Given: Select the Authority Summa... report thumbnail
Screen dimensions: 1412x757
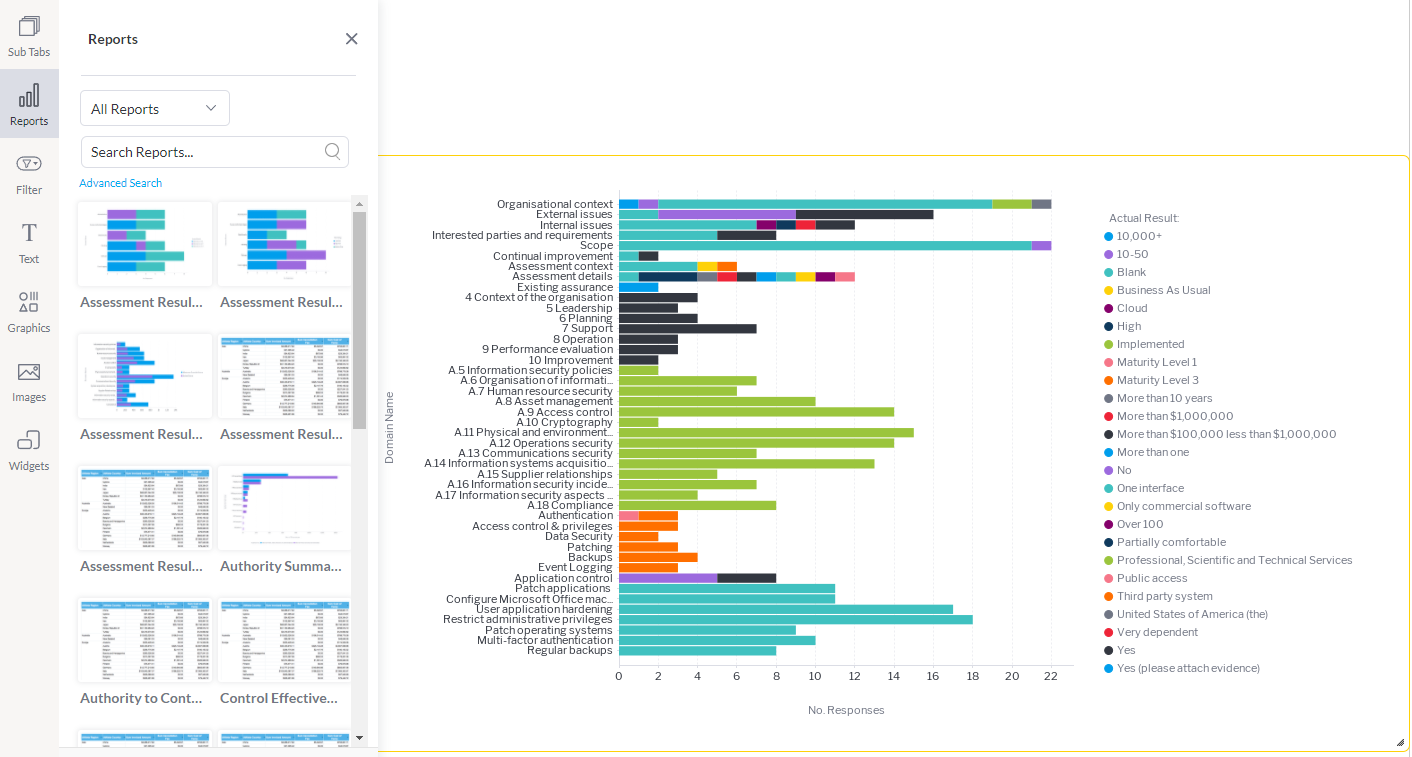Looking at the screenshot, I should 284,508.
